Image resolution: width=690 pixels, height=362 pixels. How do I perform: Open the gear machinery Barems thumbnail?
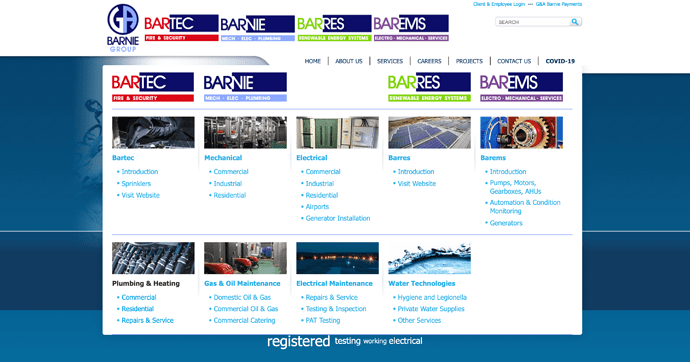point(521,132)
